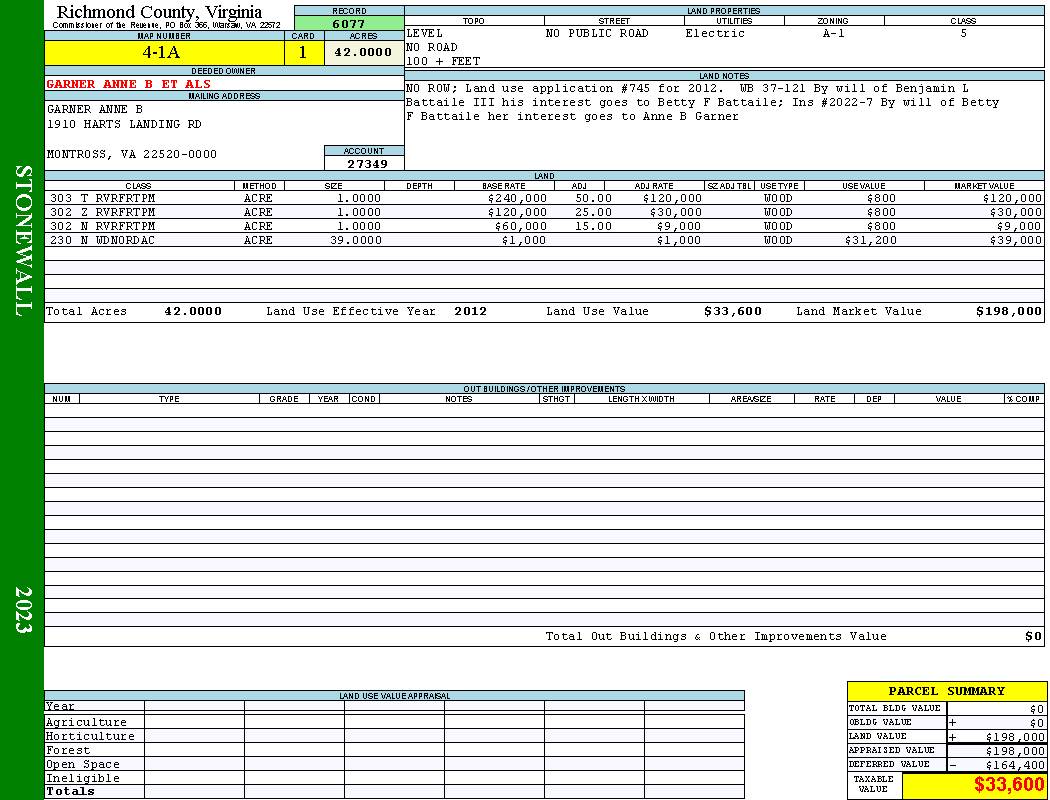
Task: Select map number 4-1A field
Action: coord(163,52)
